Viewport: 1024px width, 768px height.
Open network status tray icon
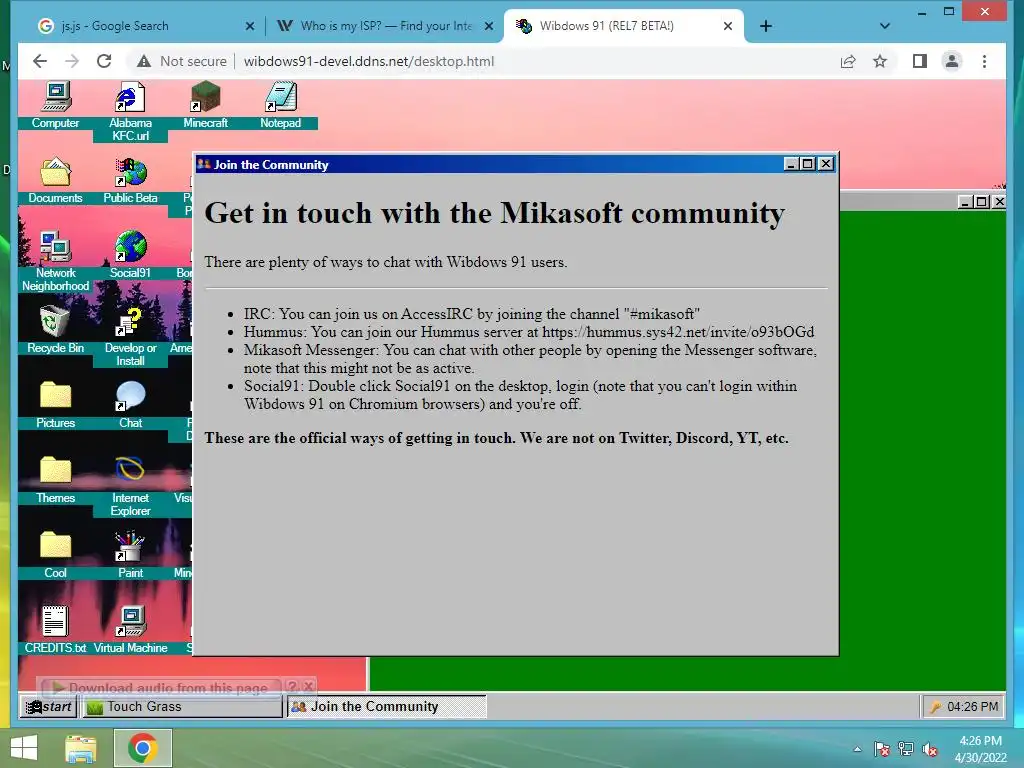click(x=906, y=749)
